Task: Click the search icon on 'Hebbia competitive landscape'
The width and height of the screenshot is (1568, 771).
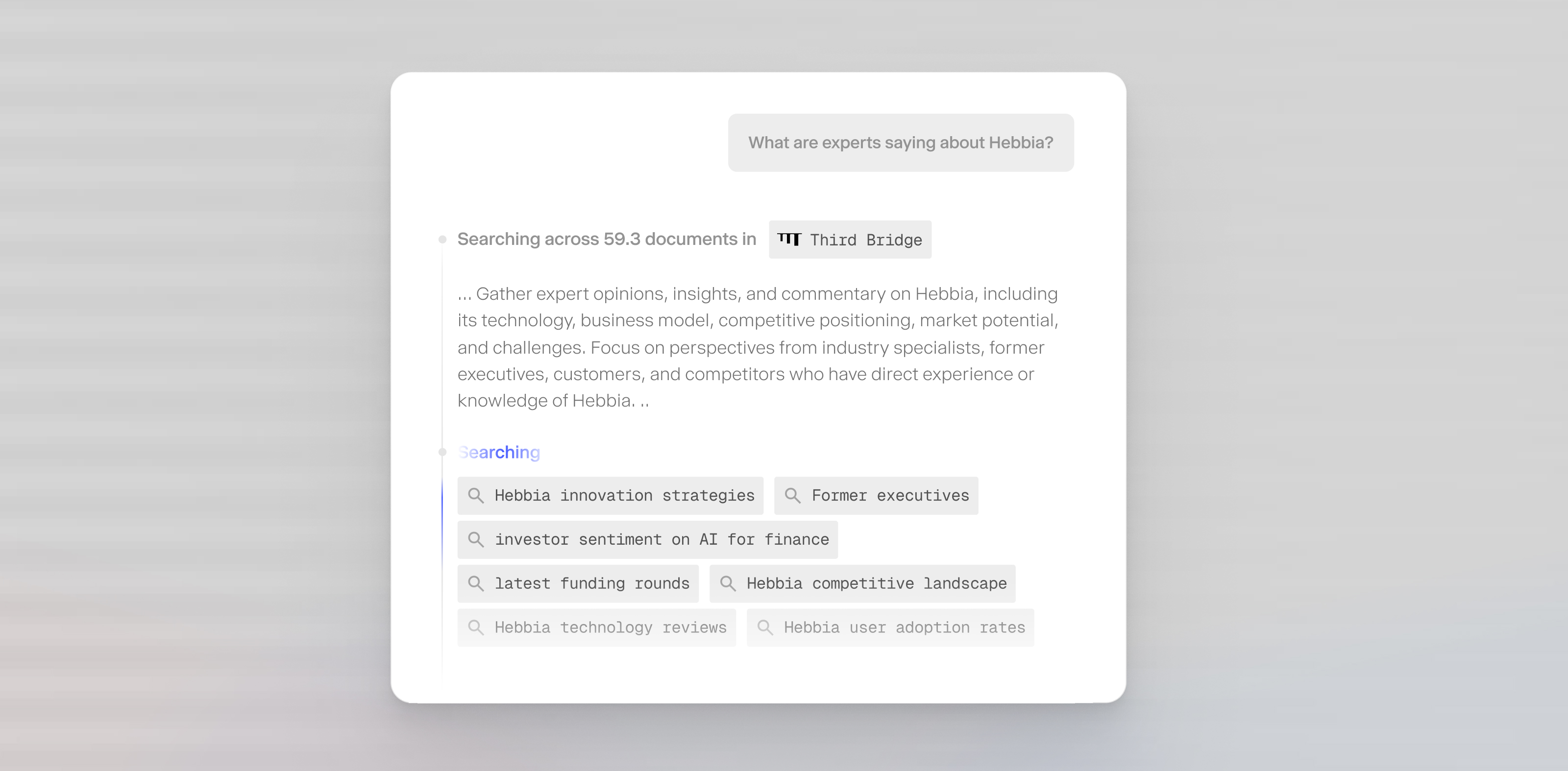Action: [728, 583]
